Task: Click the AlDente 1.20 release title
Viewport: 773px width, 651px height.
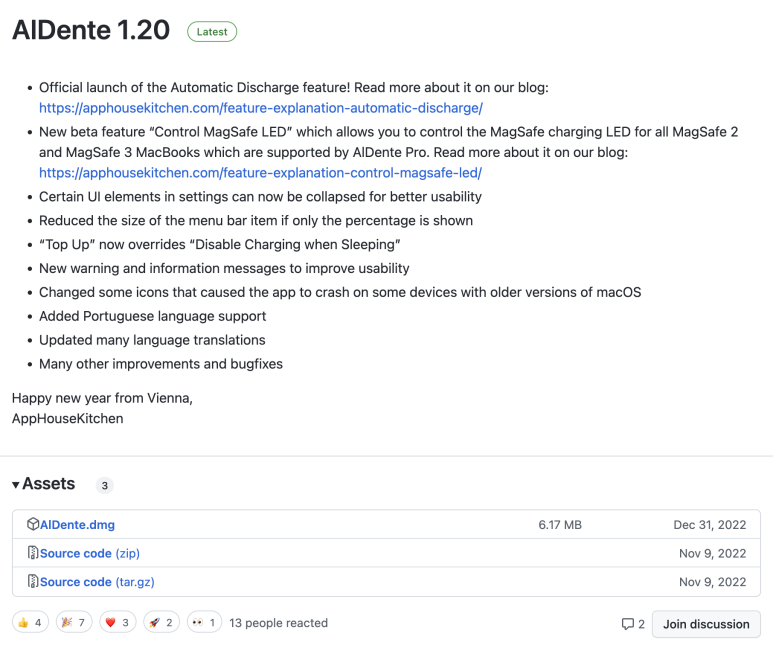Action: pos(91,30)
